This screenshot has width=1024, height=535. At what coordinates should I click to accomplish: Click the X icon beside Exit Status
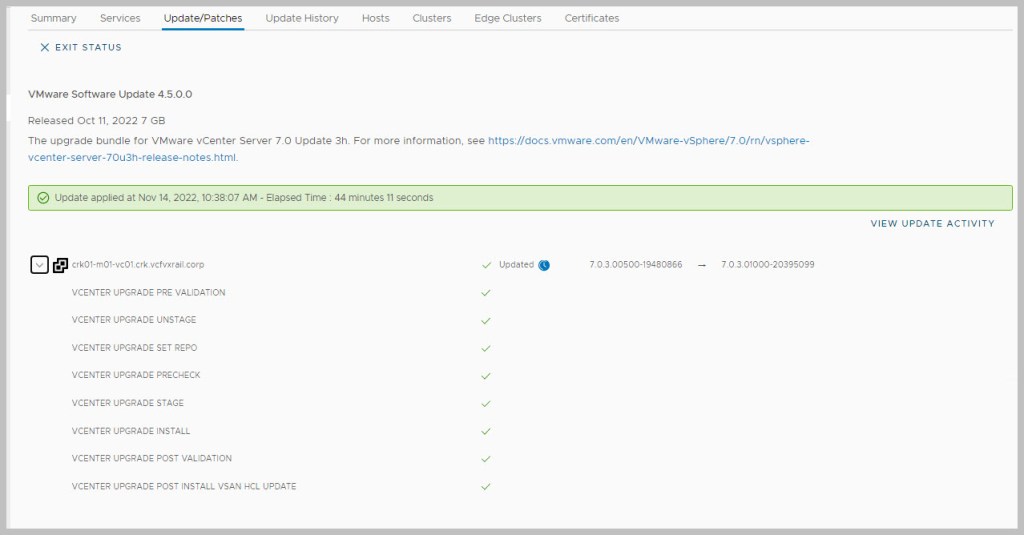[x=44, y=47]
